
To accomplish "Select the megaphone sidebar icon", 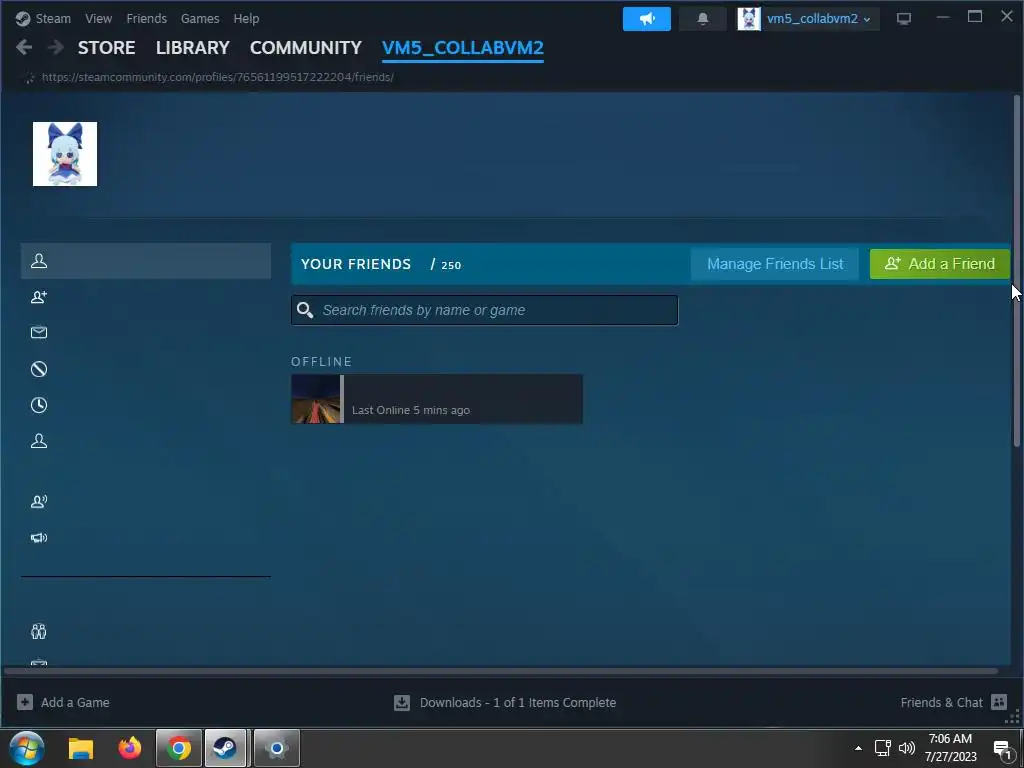I will 39,537.
